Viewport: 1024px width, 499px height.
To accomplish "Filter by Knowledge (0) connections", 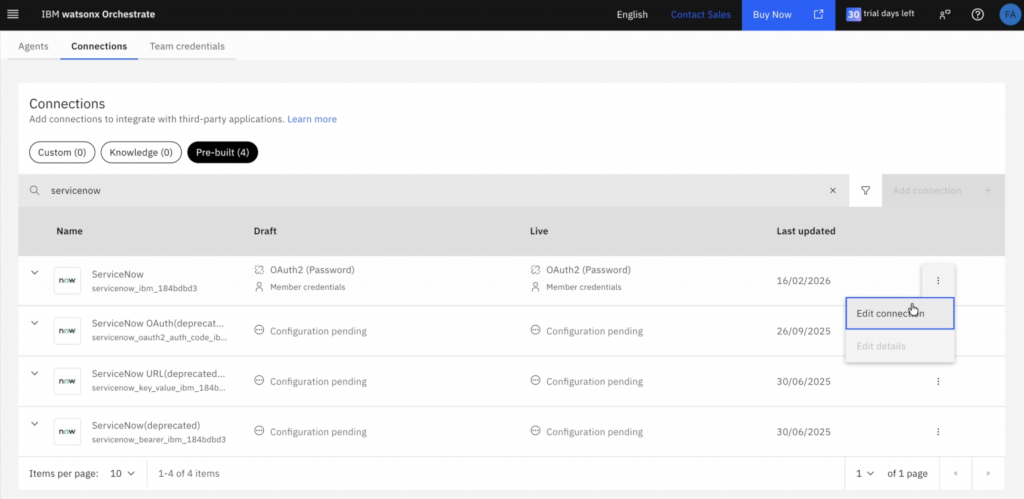I will coord(141,152).
